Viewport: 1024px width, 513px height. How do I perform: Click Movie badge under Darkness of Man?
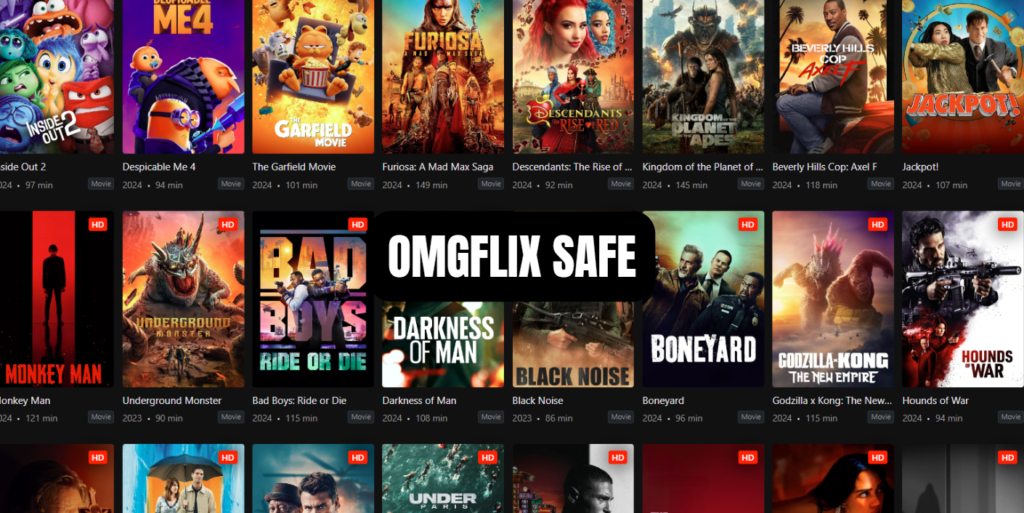[490, 417]
